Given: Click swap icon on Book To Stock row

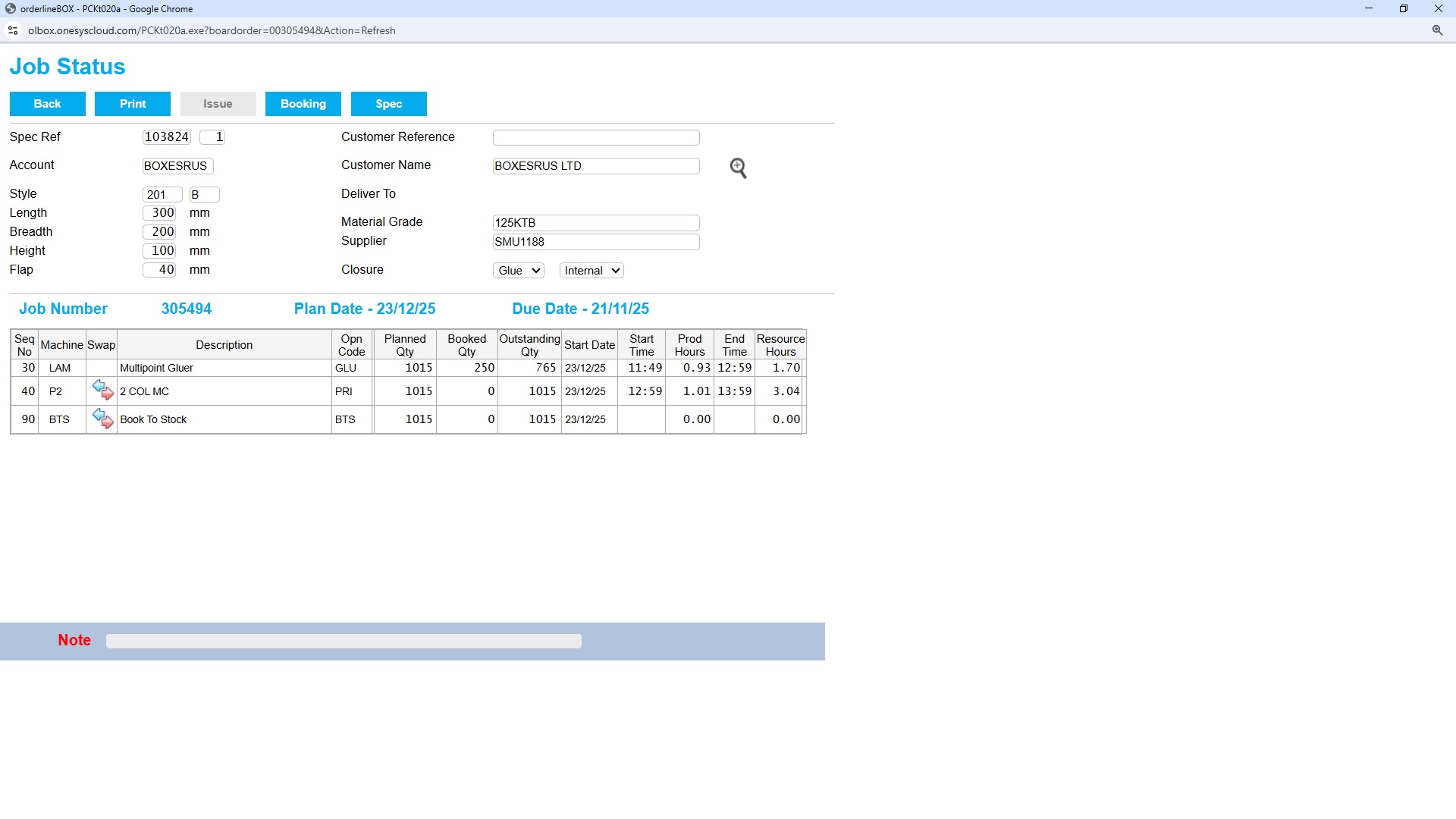Looking at the screenshot, I should [102, 419].
